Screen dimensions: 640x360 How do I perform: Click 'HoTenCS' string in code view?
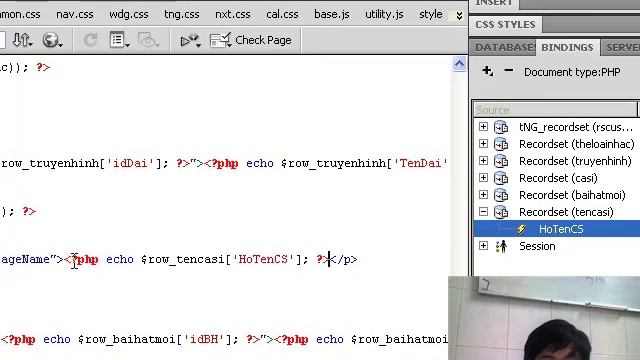(263, 260)
